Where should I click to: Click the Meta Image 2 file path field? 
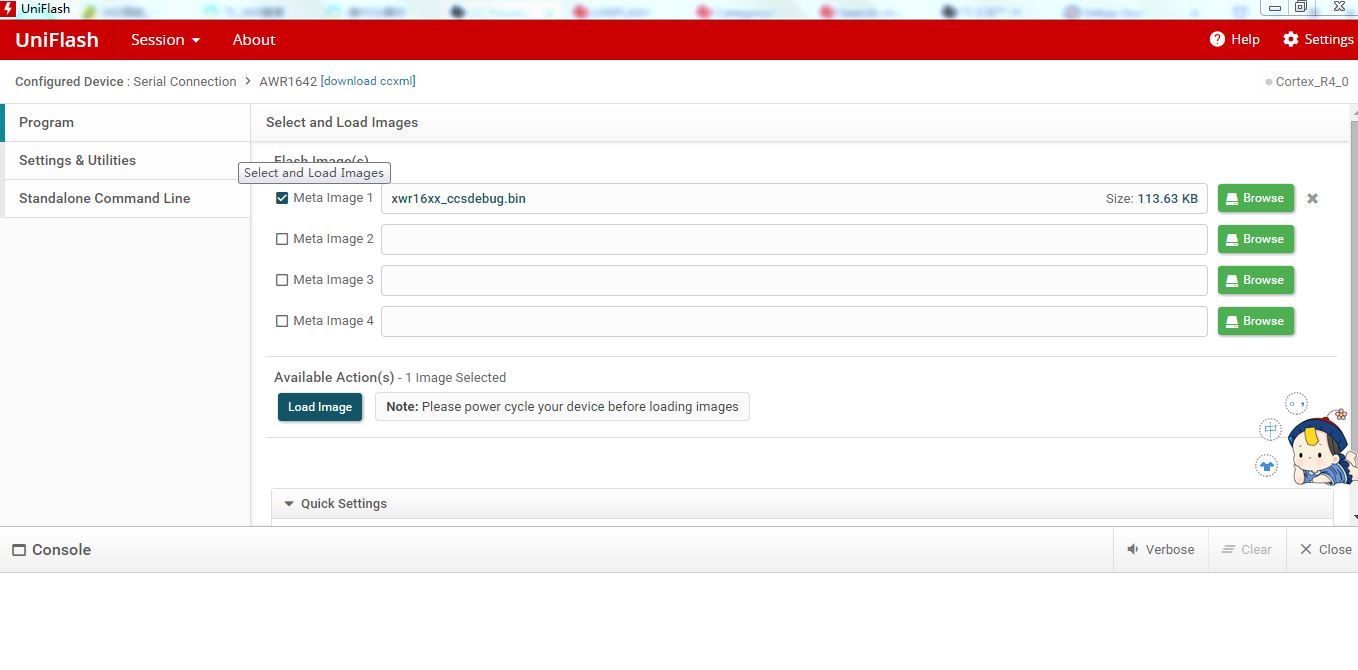pyautogui.click(x=794, y=239)
